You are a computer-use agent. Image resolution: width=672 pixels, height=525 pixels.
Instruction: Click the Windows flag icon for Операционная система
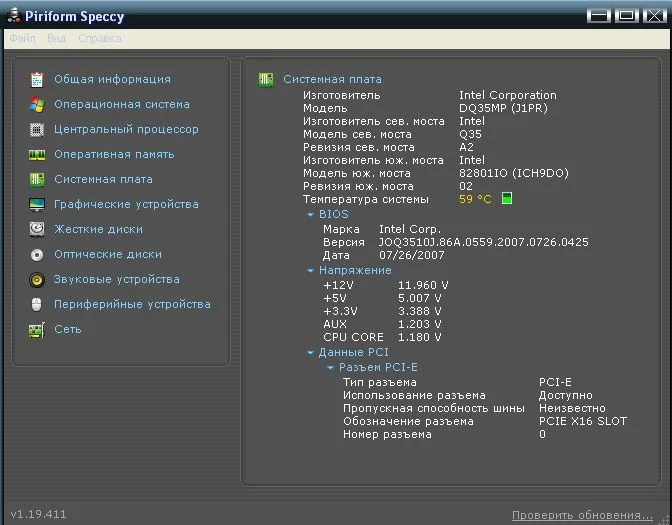[x=37, y=105]
